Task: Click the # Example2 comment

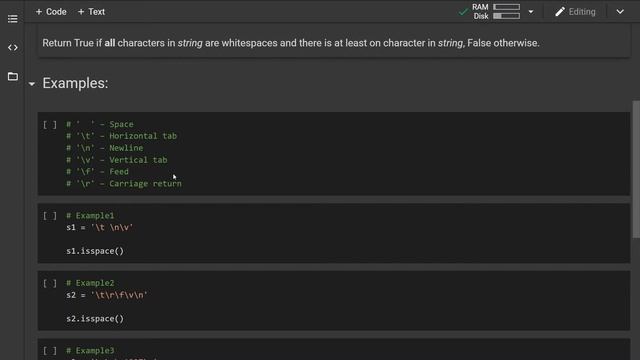Action: tap(90, 283)
